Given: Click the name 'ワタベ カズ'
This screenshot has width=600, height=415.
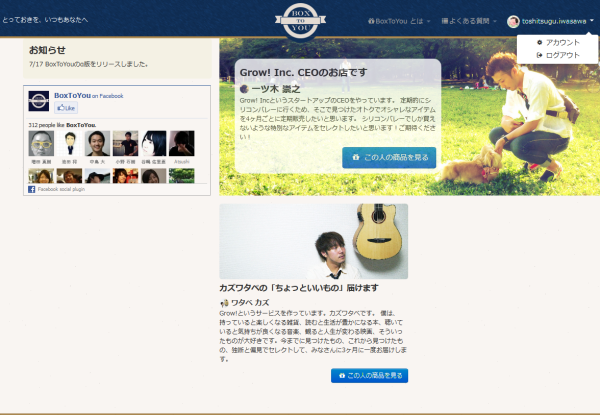Looking at the screenshot, I should [x=250, y=303].
